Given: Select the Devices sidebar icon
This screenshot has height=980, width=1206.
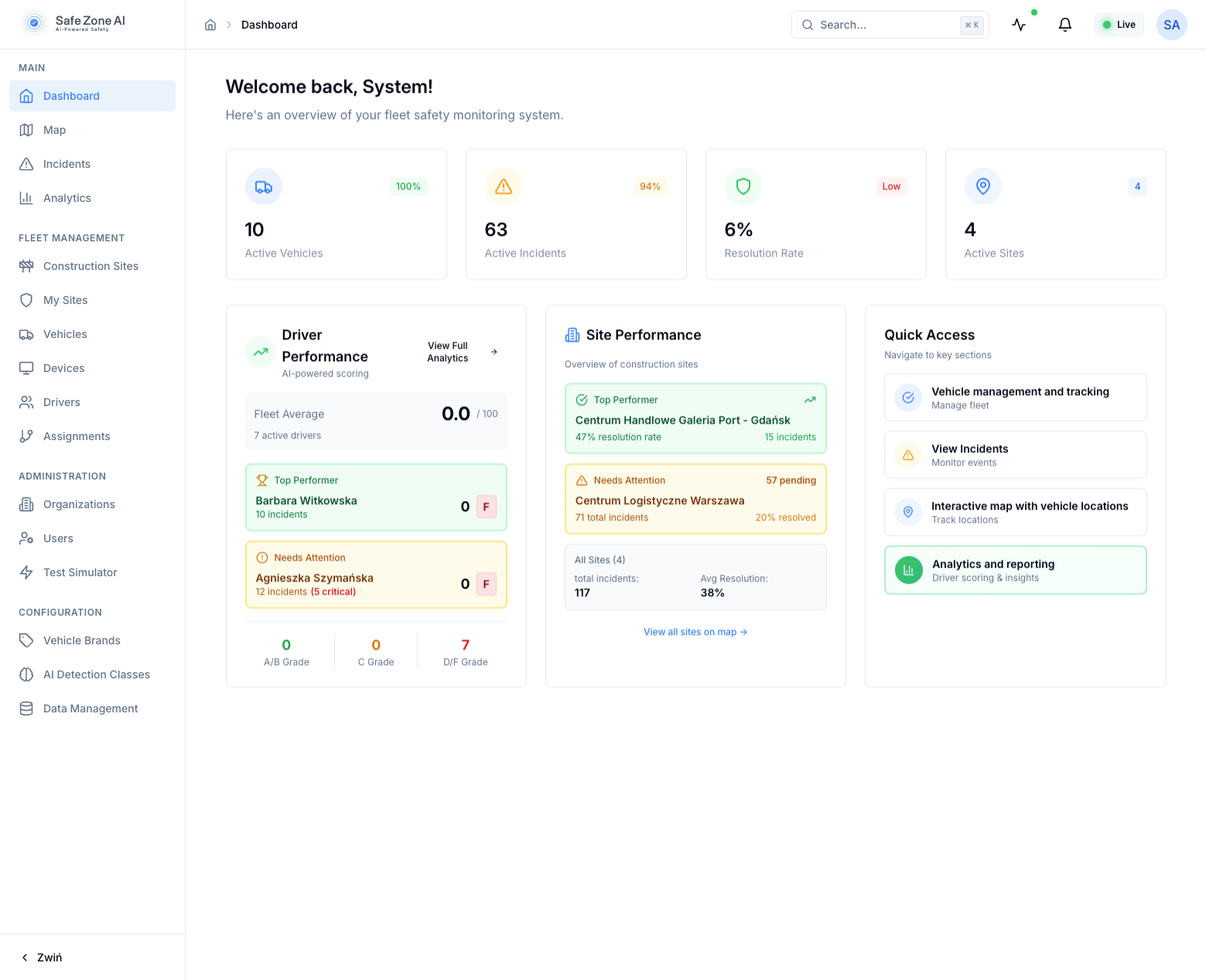Looking at the screenshot, I should 26,367.
